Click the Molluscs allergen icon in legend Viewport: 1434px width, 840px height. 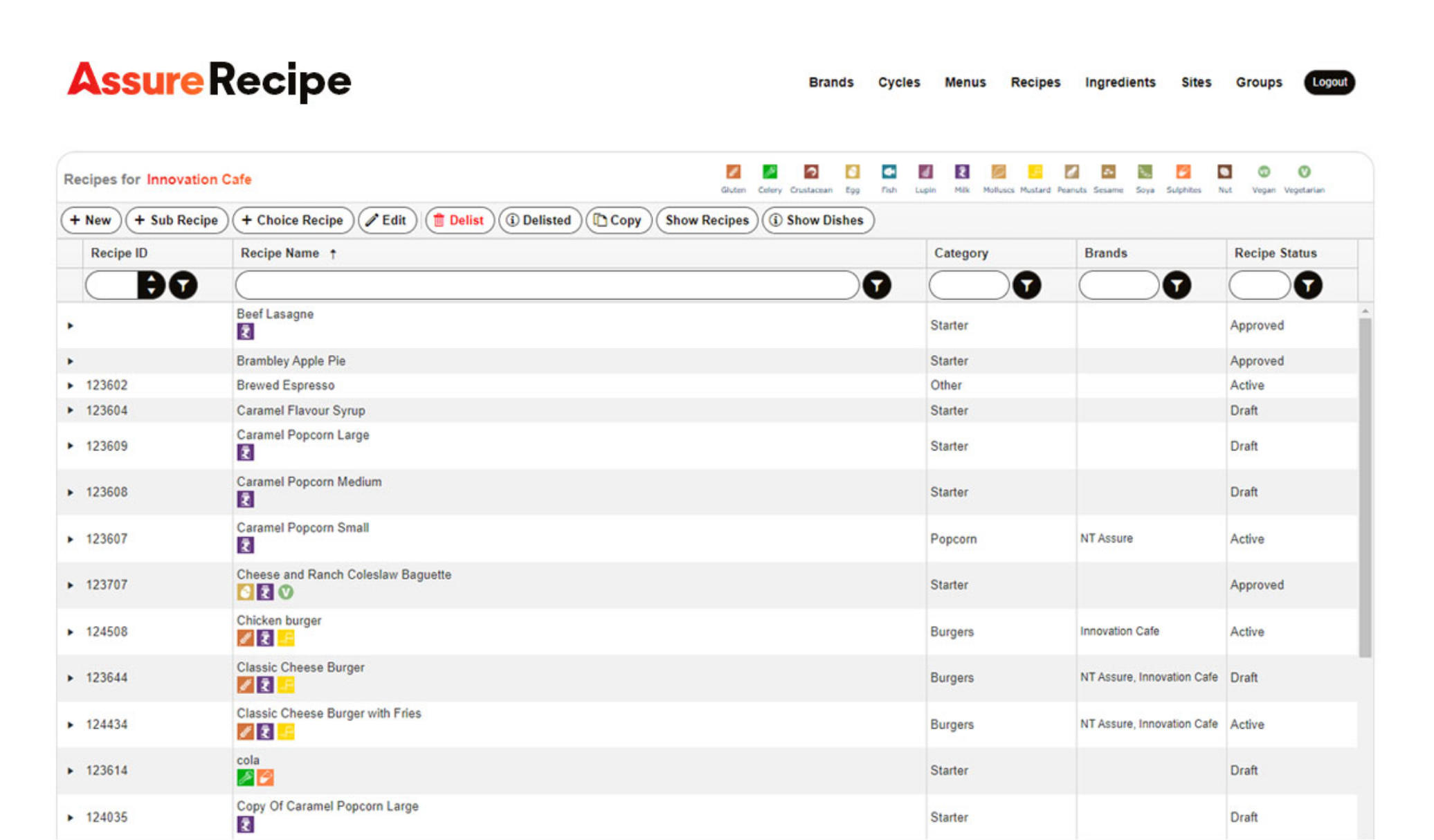[998, 172]
